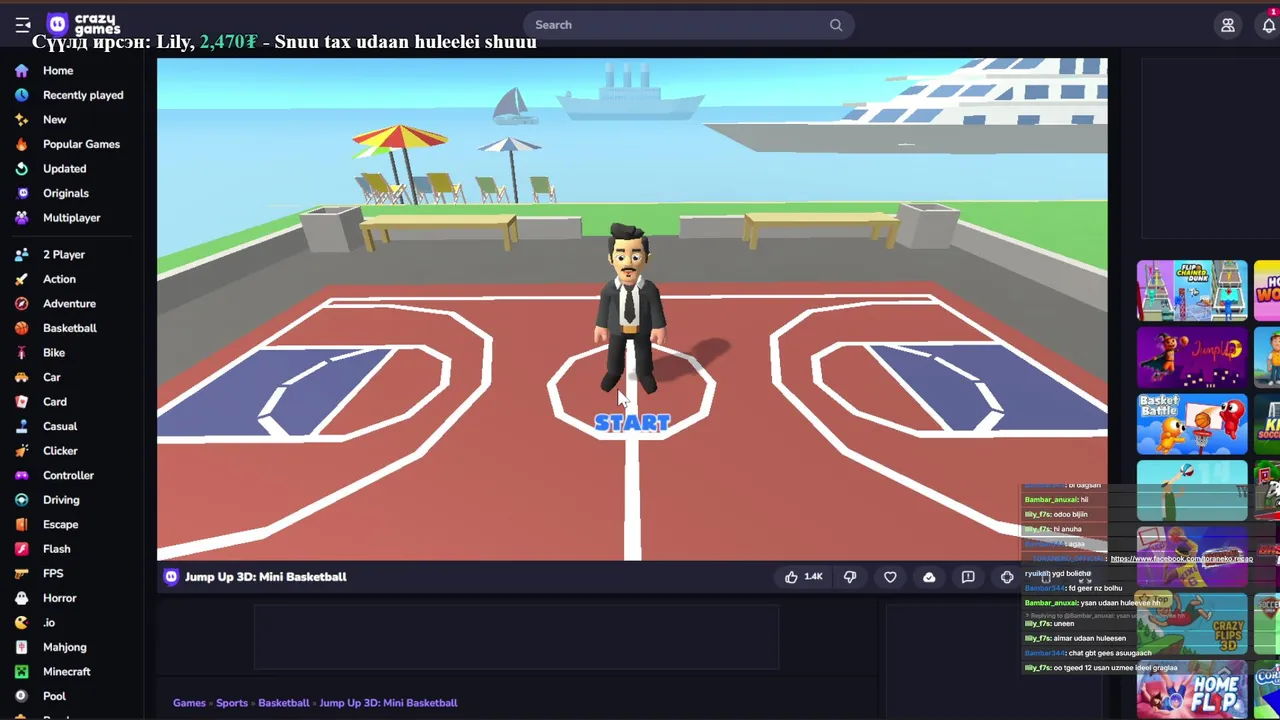Click the Flash category icon
Viewport: 1280px width, 720px height.
[22, 549]
